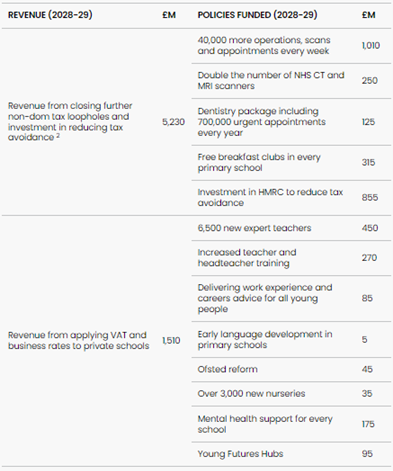Select the Young Futures Hubs row
The width and height of the screenshot is (393, 471).
click(291, 454)
